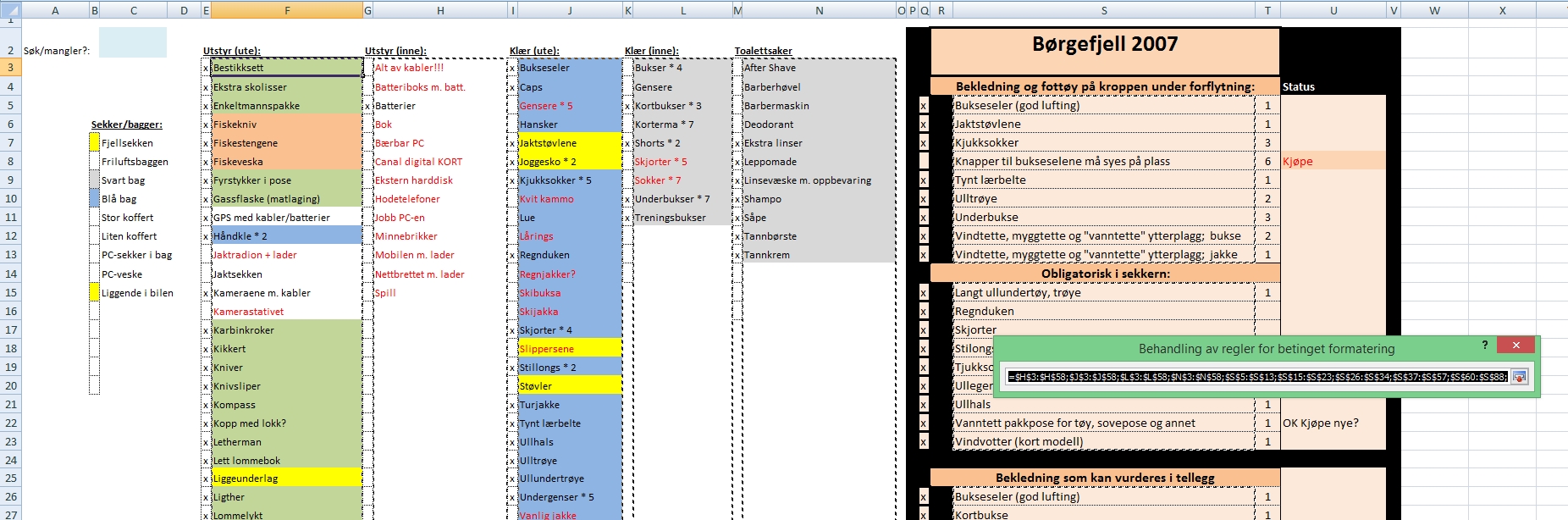Select the 'Liggeunderlag' cell

click(287, 479)
